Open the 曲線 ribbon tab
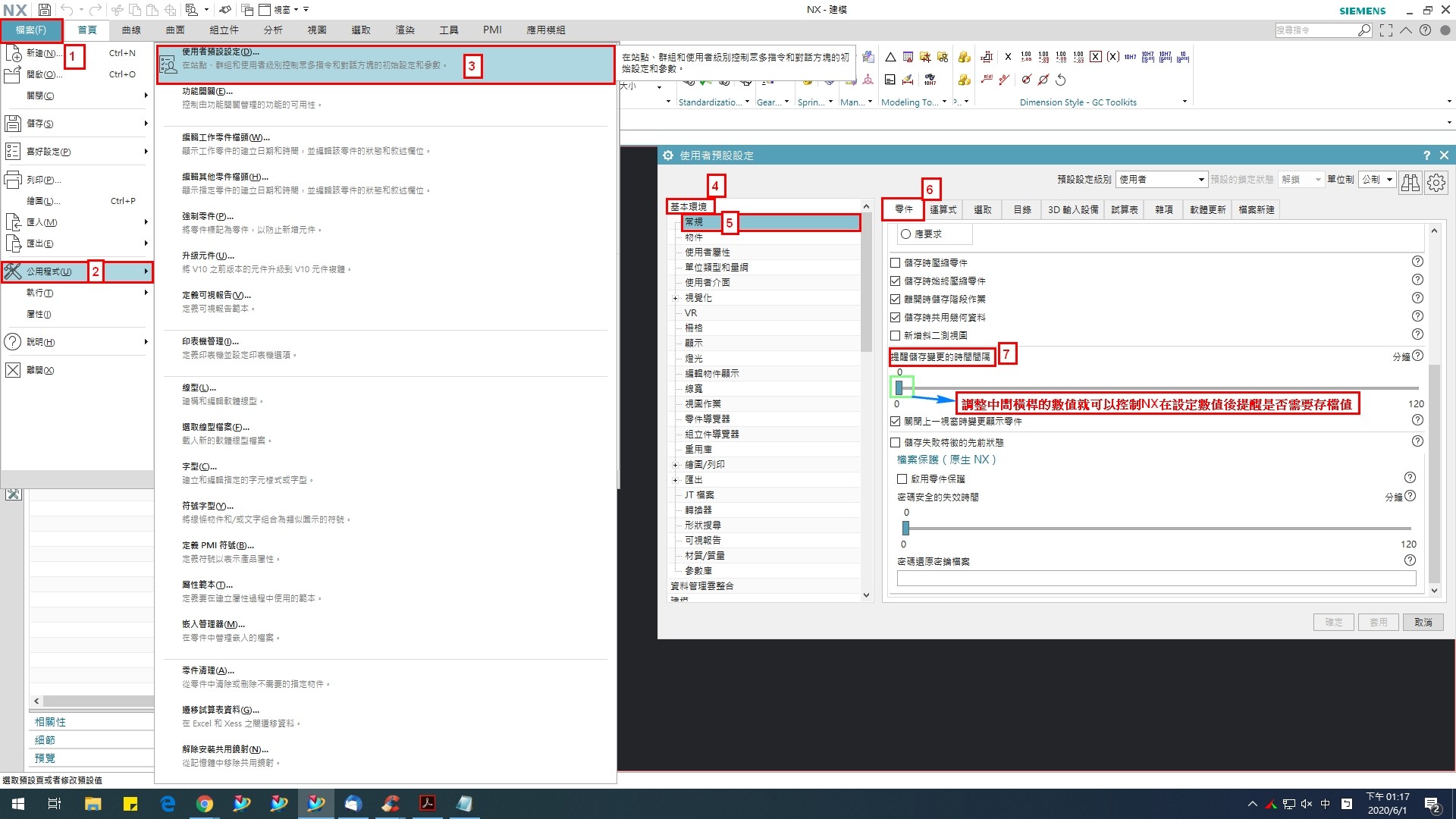This screenshot has height=819, width=1456. click(x=131, y=30)
